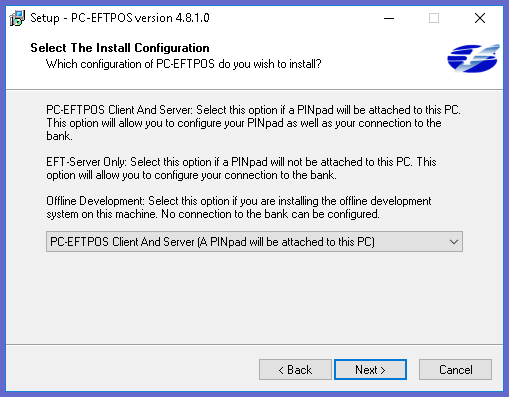Click the Offline Development description paragraph
The image size is (509, 397).
[239, 207]
